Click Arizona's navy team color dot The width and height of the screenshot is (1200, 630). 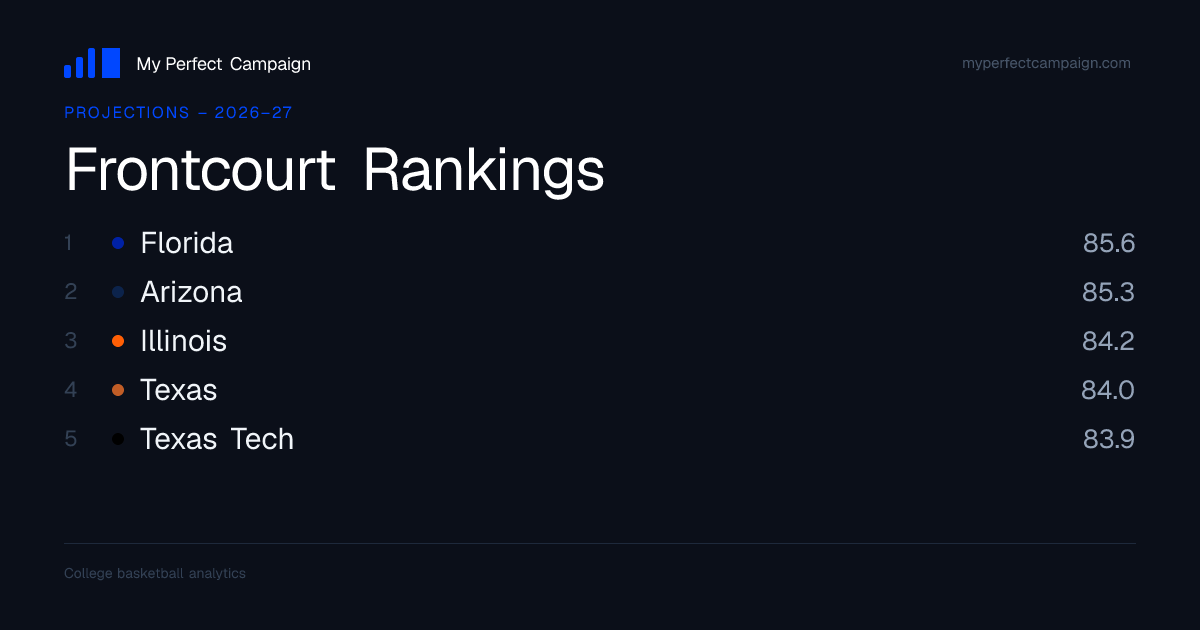[118, 292]
